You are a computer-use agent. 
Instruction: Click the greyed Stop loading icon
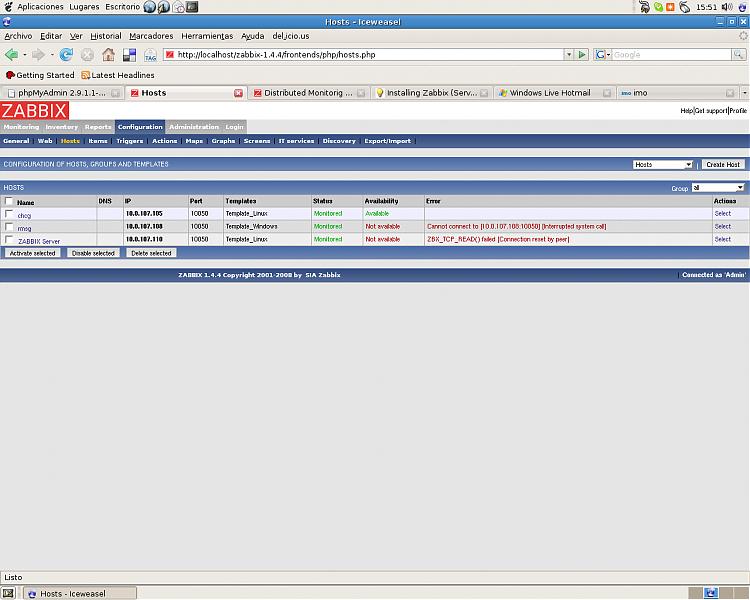87,55
